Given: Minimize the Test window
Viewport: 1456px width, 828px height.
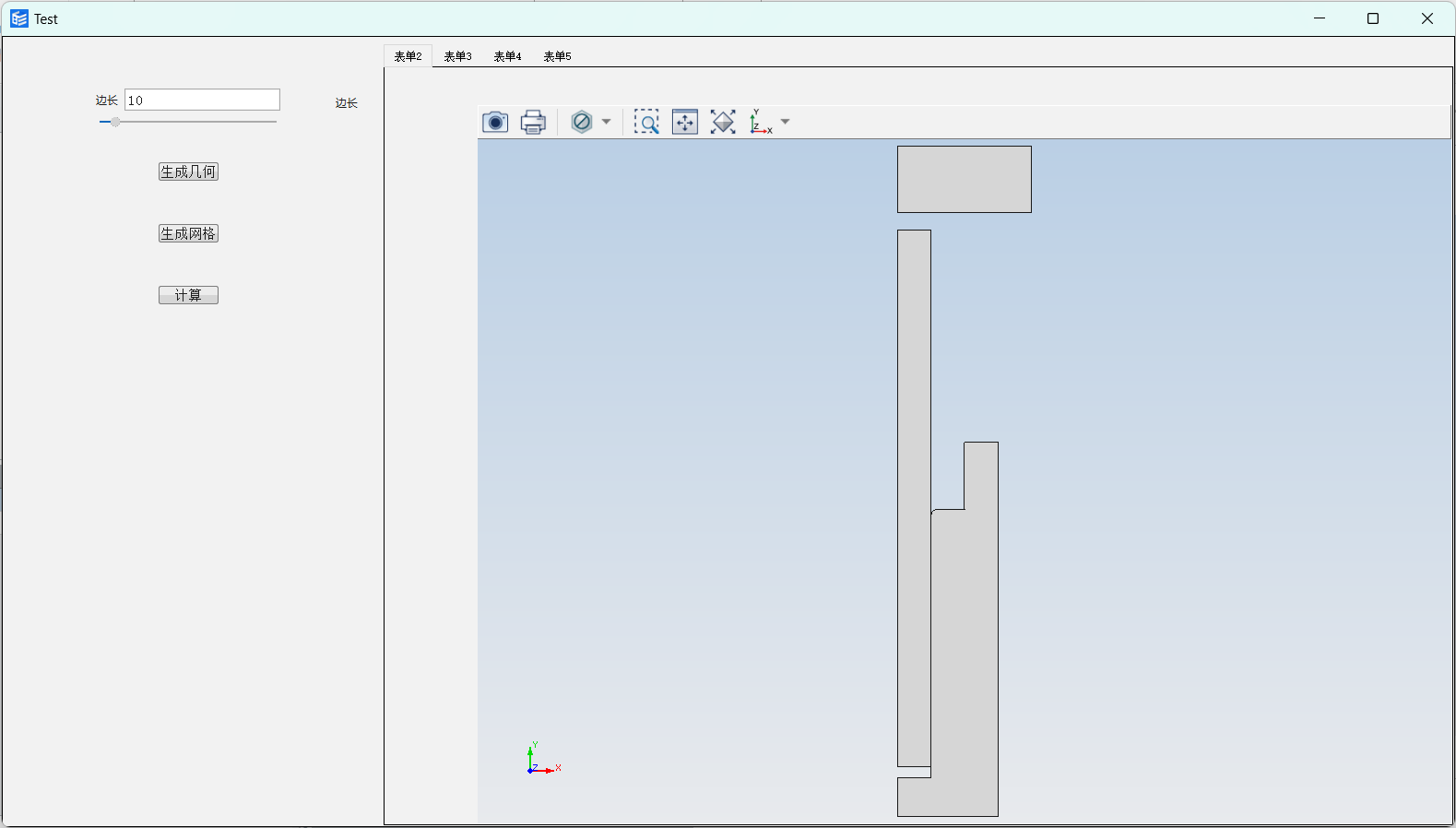Looking at the screenshot, I should (x=1320, y=18).
